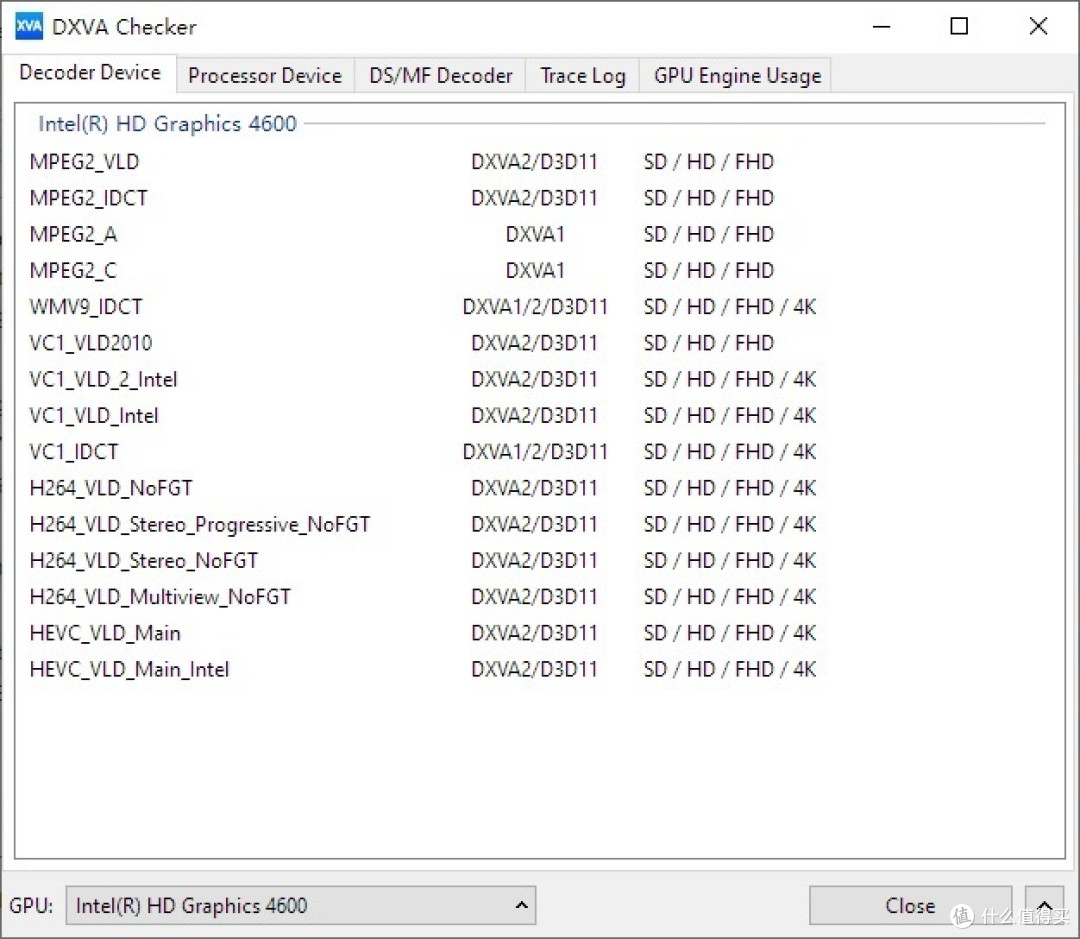Click the VC1_VLD2010 decoder entry

(x=89, y=343)
